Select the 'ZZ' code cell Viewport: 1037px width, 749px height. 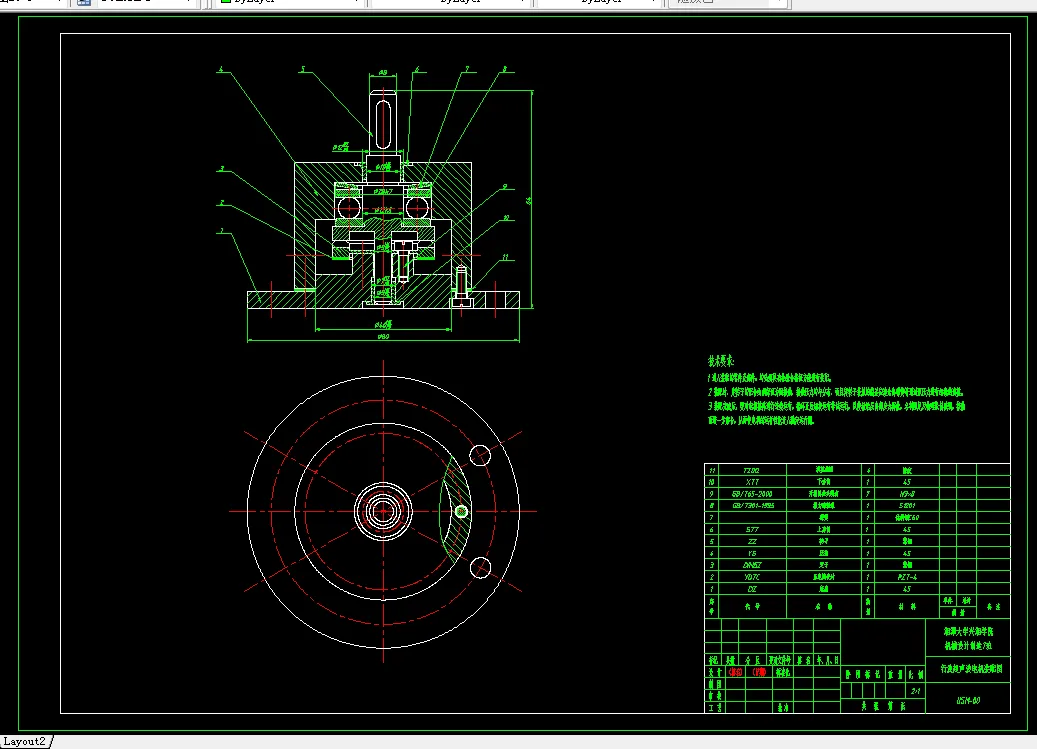(x=751, y=541)
